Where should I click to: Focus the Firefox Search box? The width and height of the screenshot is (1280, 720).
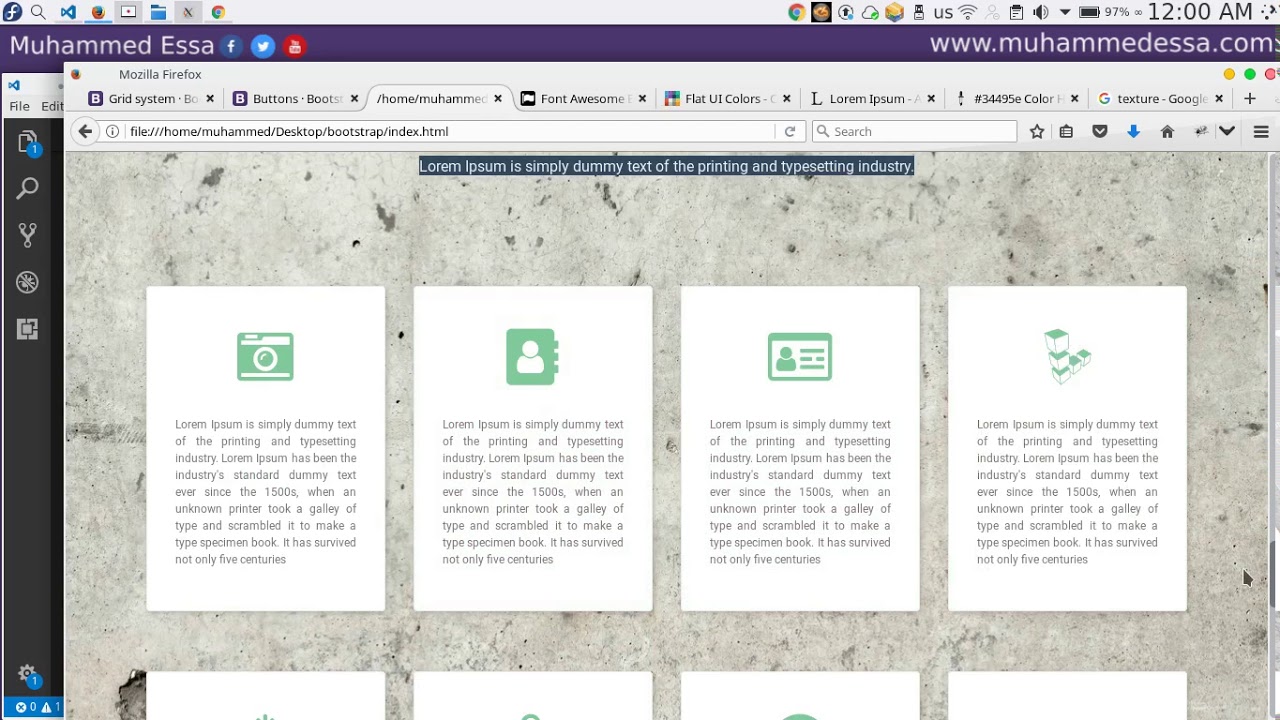point(914,131)
